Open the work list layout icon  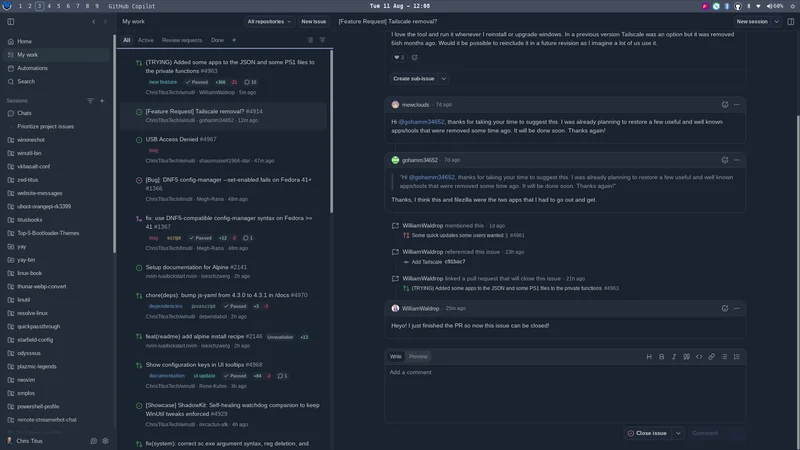[310, 40]
